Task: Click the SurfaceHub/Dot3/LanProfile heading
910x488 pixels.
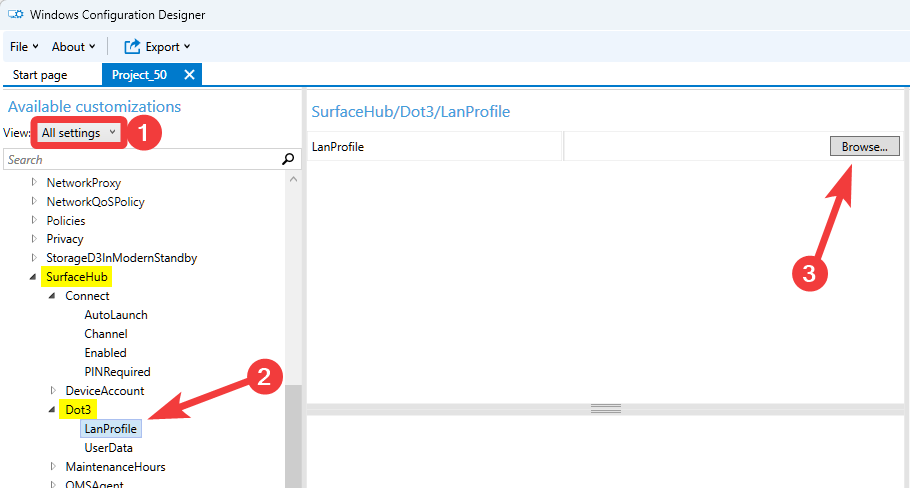Action: 410,111
